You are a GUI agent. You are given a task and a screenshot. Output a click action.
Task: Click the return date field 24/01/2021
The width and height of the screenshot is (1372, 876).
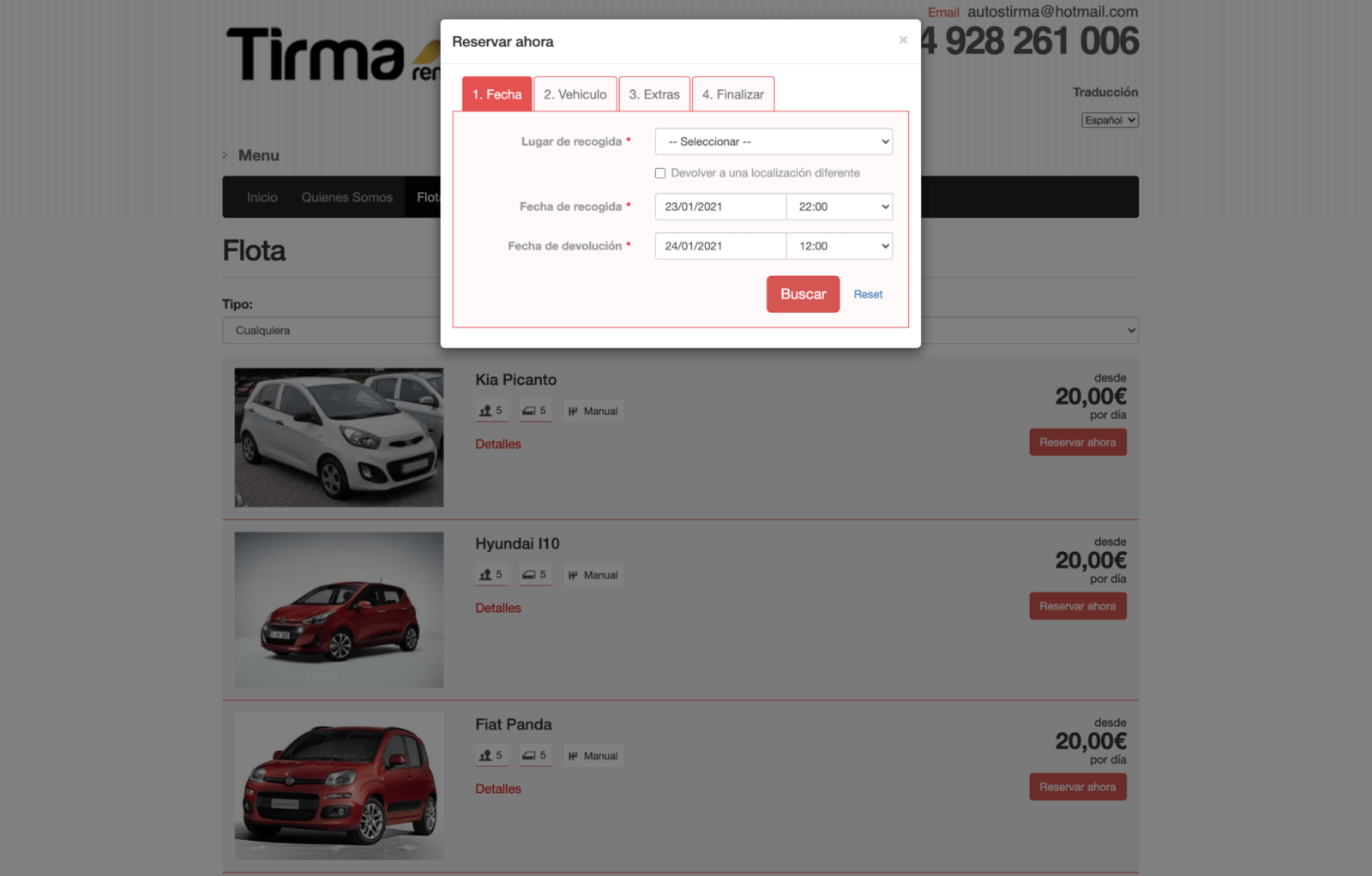pos(720,246)
